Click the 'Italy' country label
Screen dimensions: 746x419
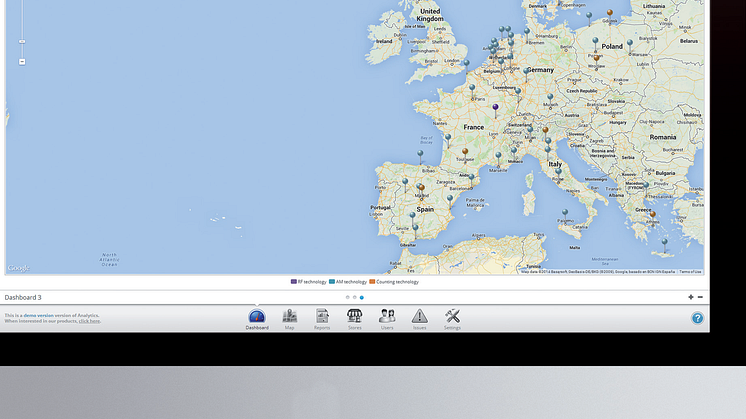555,164
